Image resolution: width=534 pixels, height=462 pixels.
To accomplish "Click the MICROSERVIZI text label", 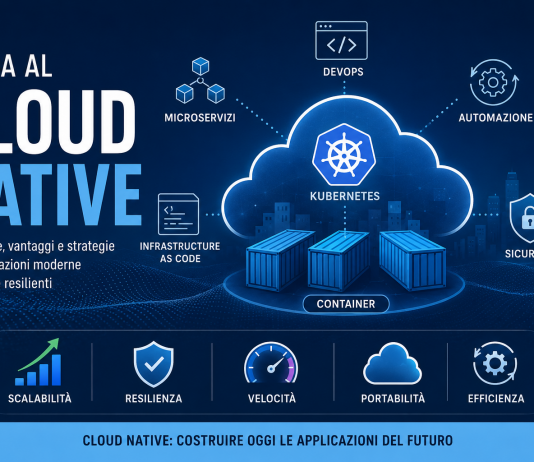I will (x=200, y=118).
